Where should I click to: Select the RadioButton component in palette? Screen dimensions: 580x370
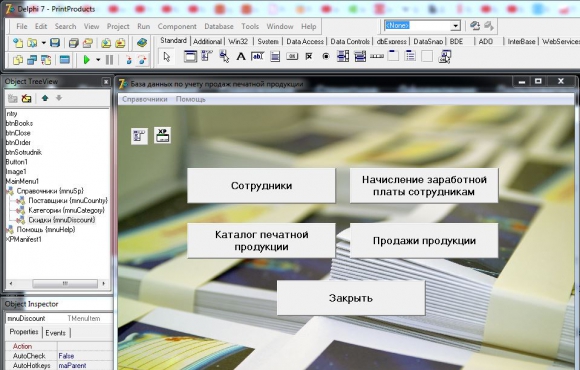[326, 57]
